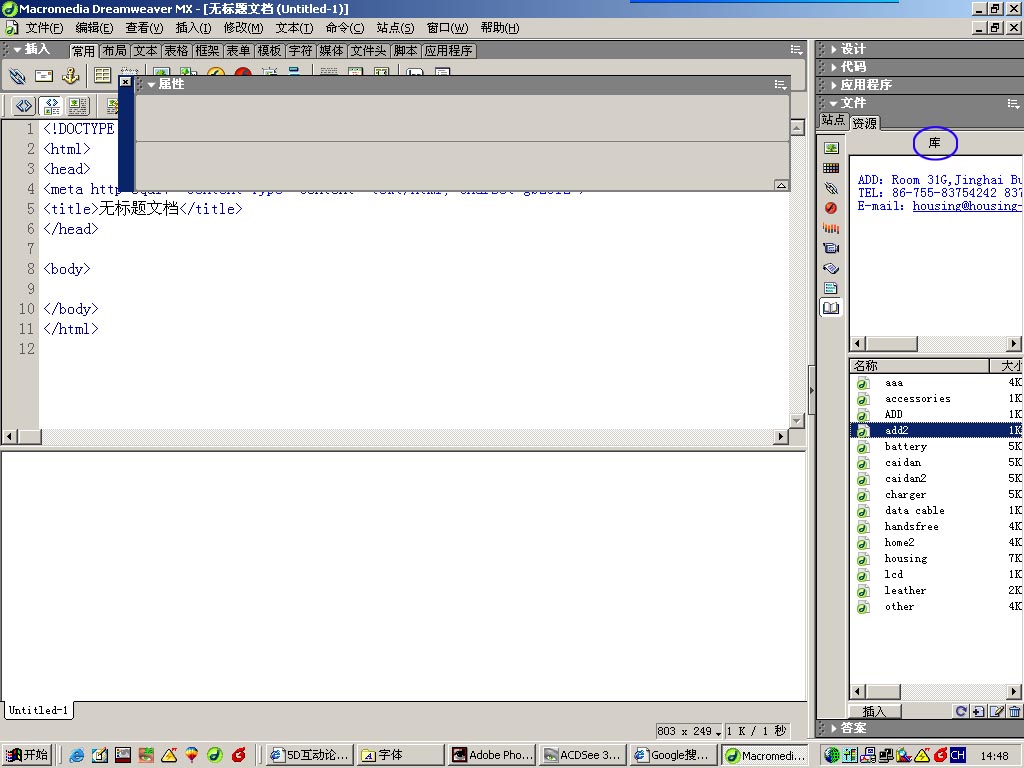1024x768 pixels.
Task: Collapse the 属性 properties panel
Action: tap(152, 85)
